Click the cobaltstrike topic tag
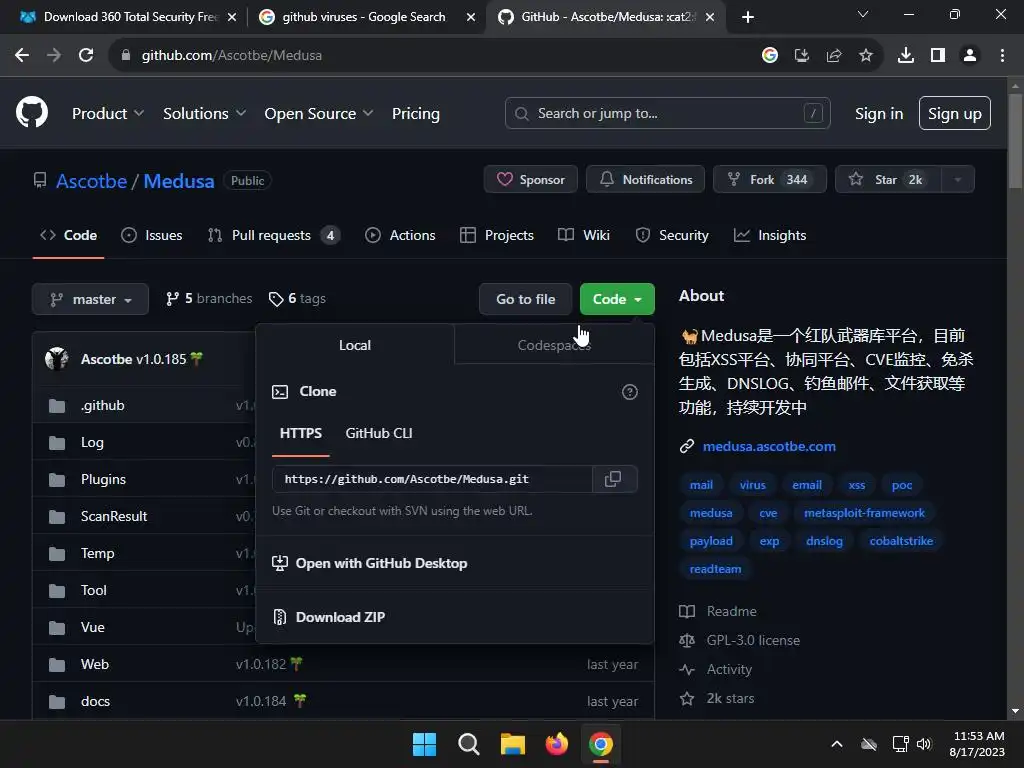 [x=901, y=541]
